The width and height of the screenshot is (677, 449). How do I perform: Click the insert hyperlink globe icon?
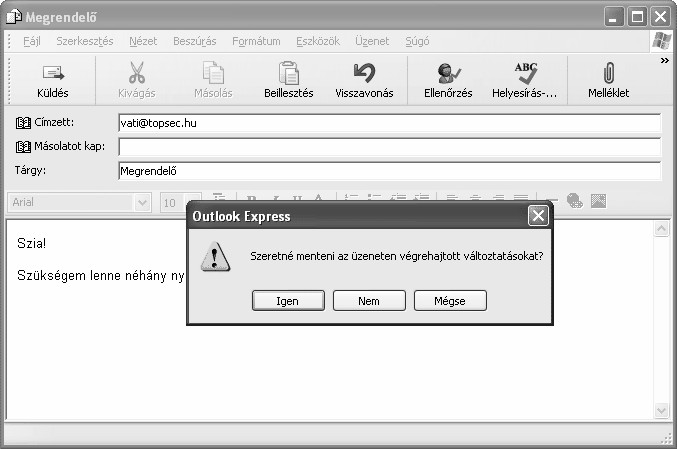(x=575, y=201)
